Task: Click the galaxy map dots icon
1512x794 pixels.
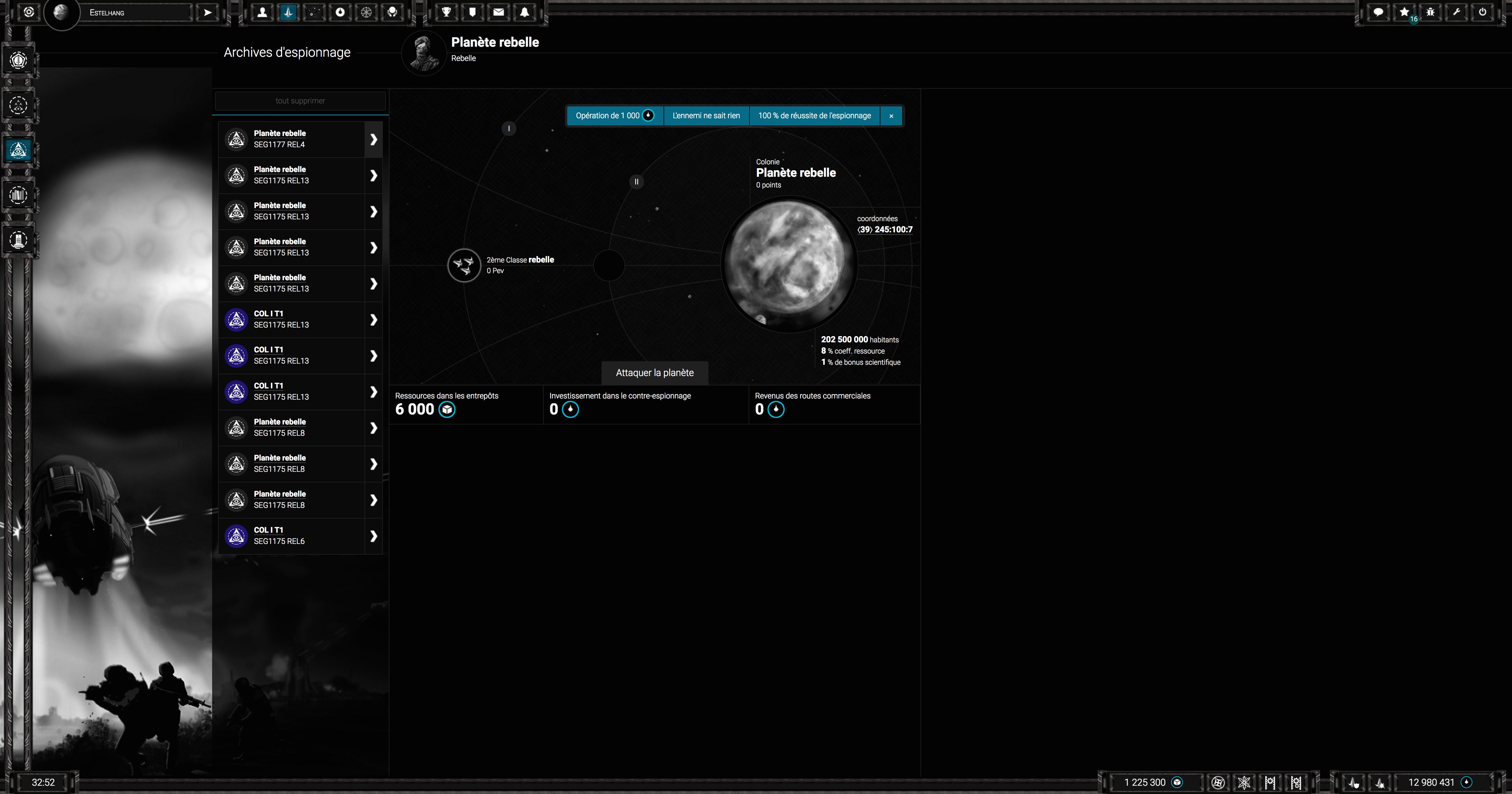Action: 314,12
